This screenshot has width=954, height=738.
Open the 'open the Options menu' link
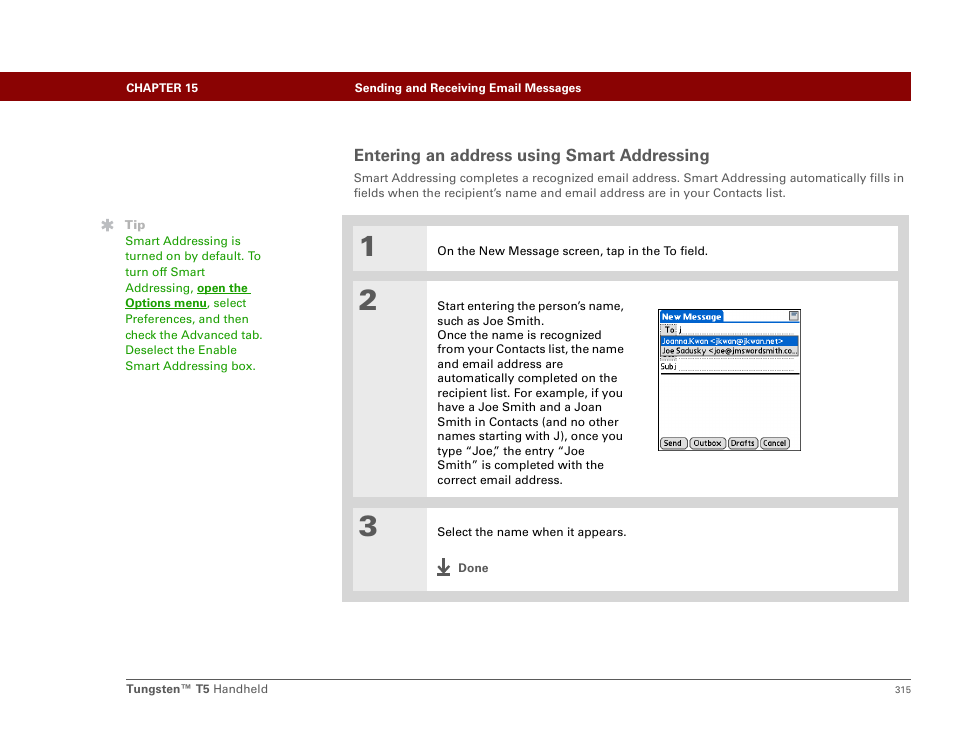tap(187, 296)
